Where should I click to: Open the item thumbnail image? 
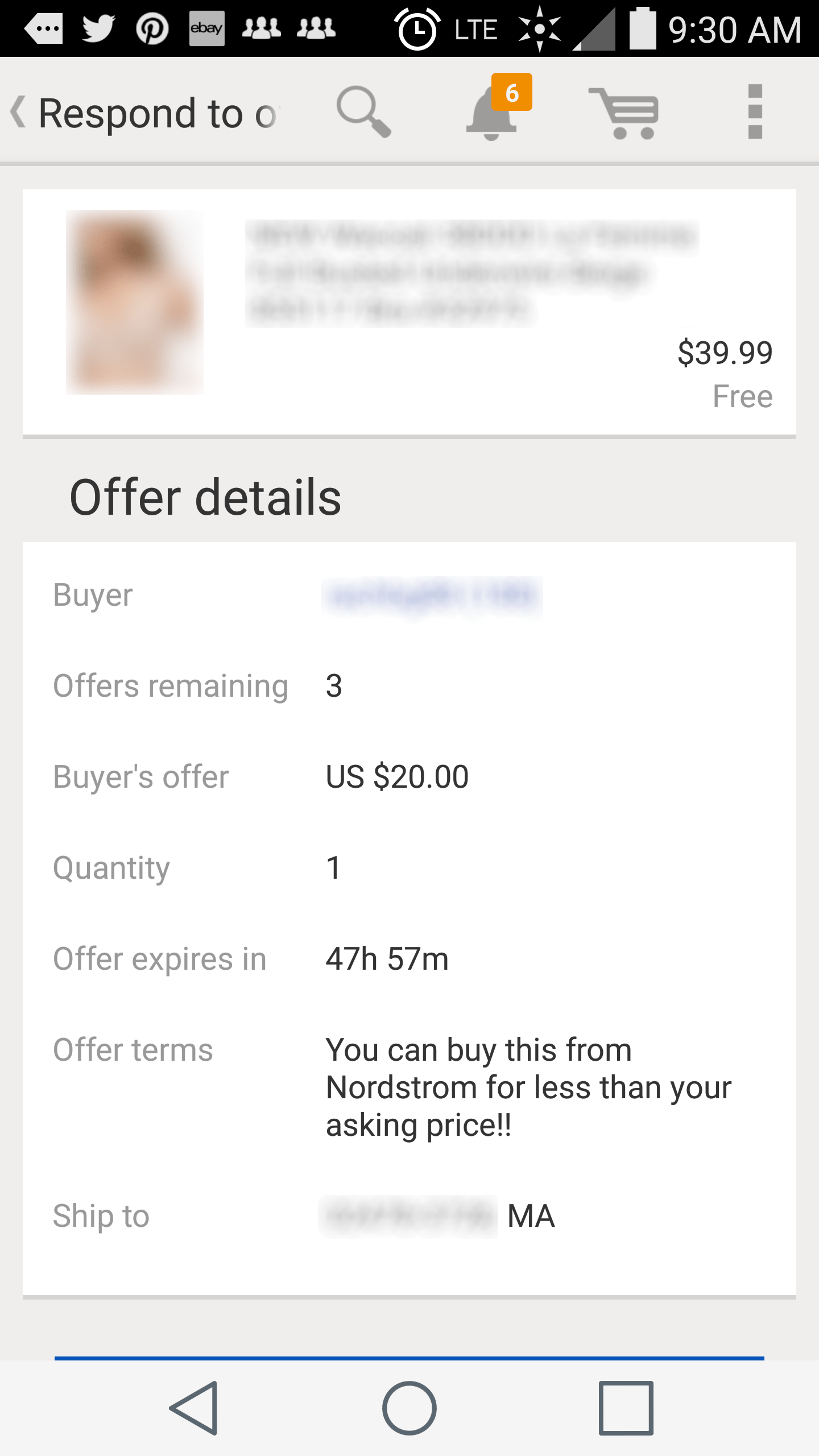tap(135, 302)
